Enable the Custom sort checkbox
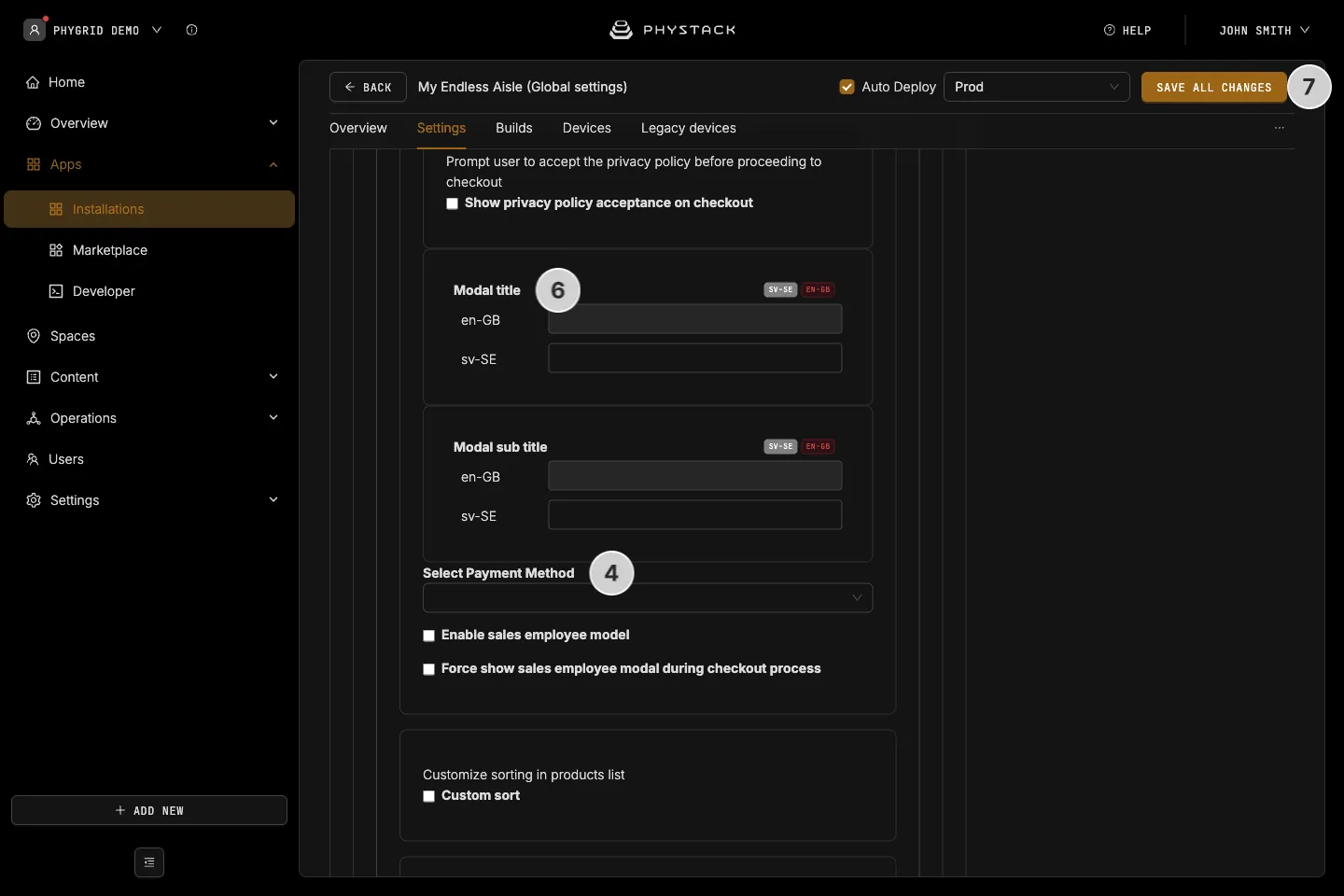Image resolution: width=1344 pixels, height=896 pixels. 429,796
